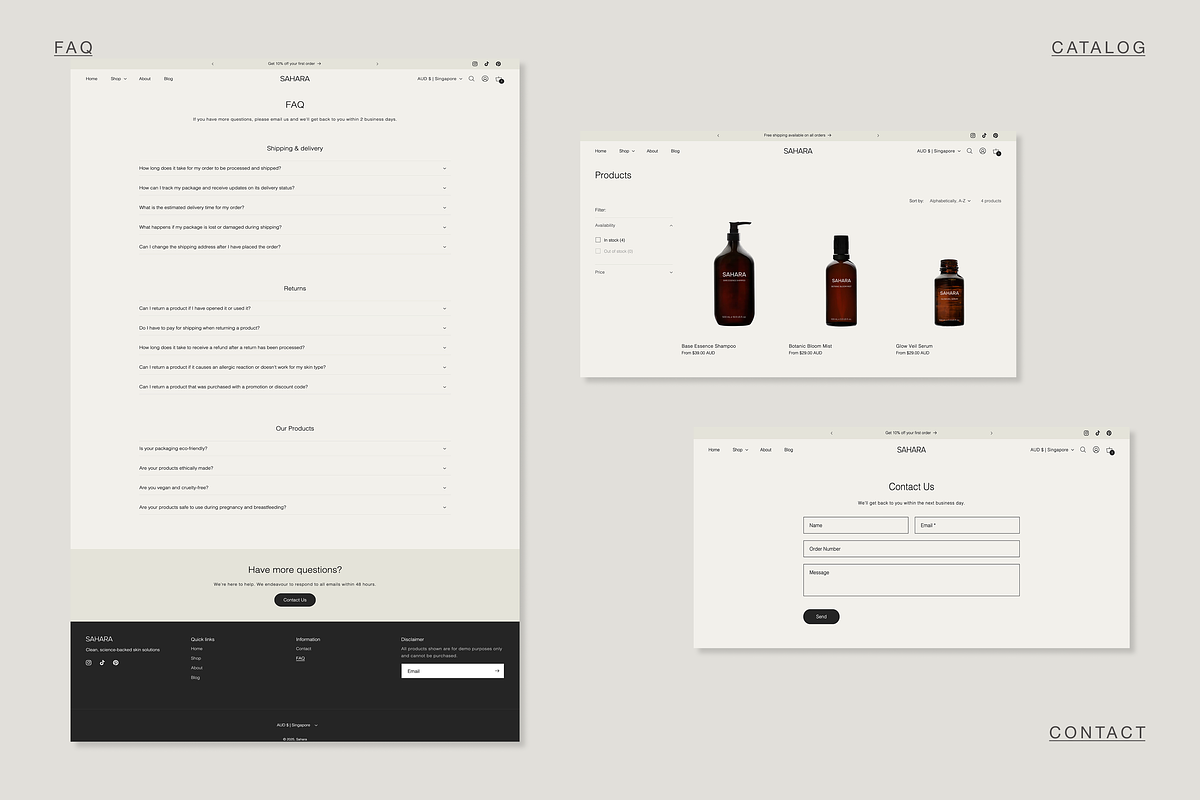Image resolution: width=1200 pixels, height=800 pixels.
Task: Click the Send button on contact form
Action: coord(821,617)
